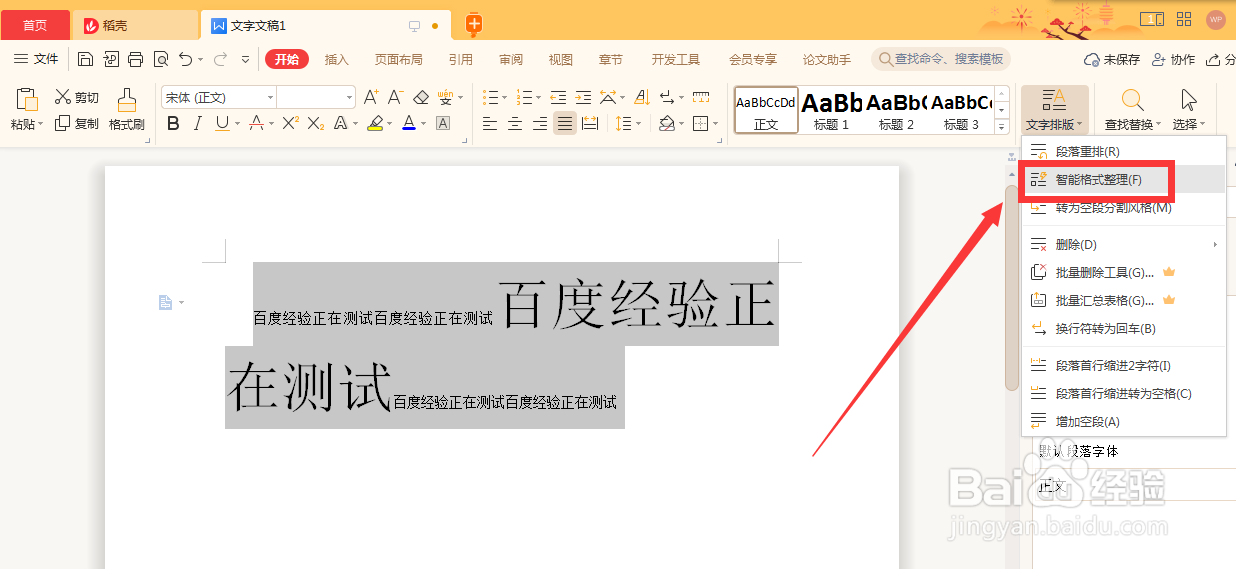
Task: Click the Print icon
Action: (x=135, y=59)
